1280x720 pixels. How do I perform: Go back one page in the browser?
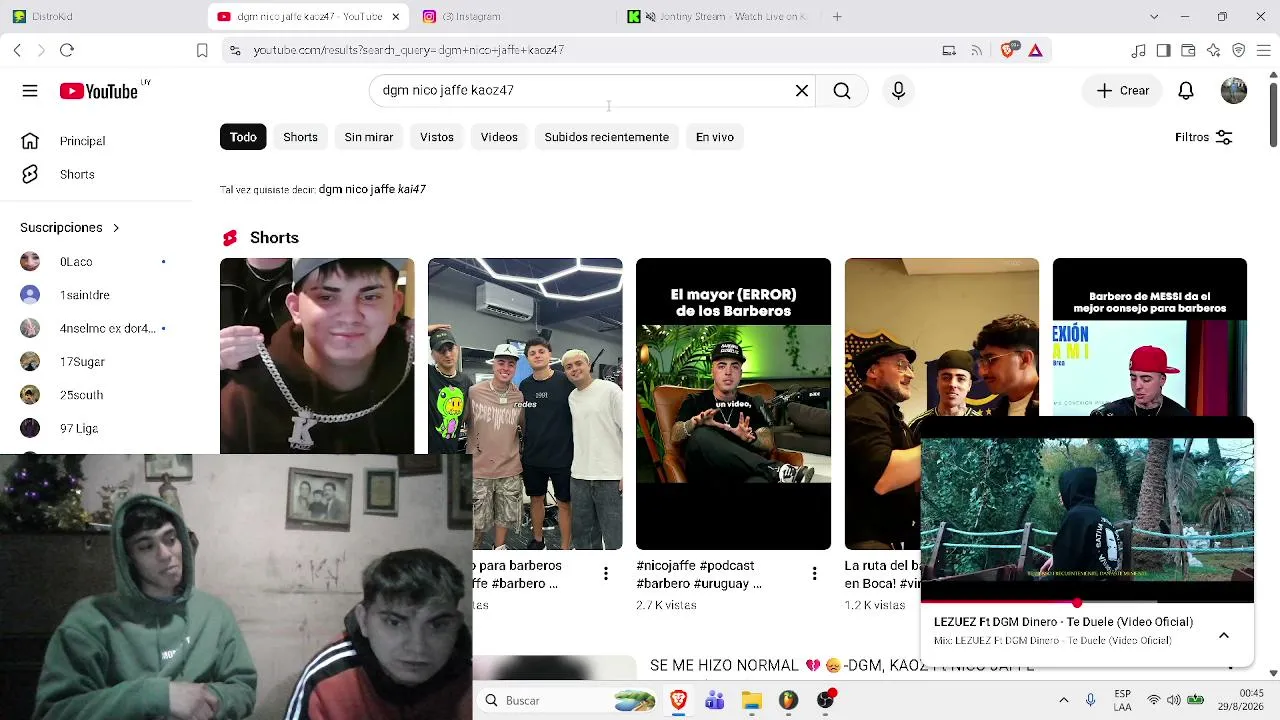[17, 50]
